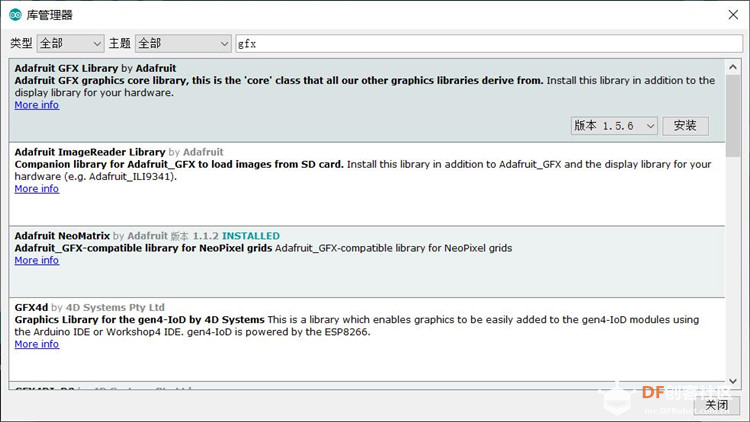This screenshot has width=750, height=422.
Task: Open More info for Adafruit ImageReader Library
Action: [37, 189]
